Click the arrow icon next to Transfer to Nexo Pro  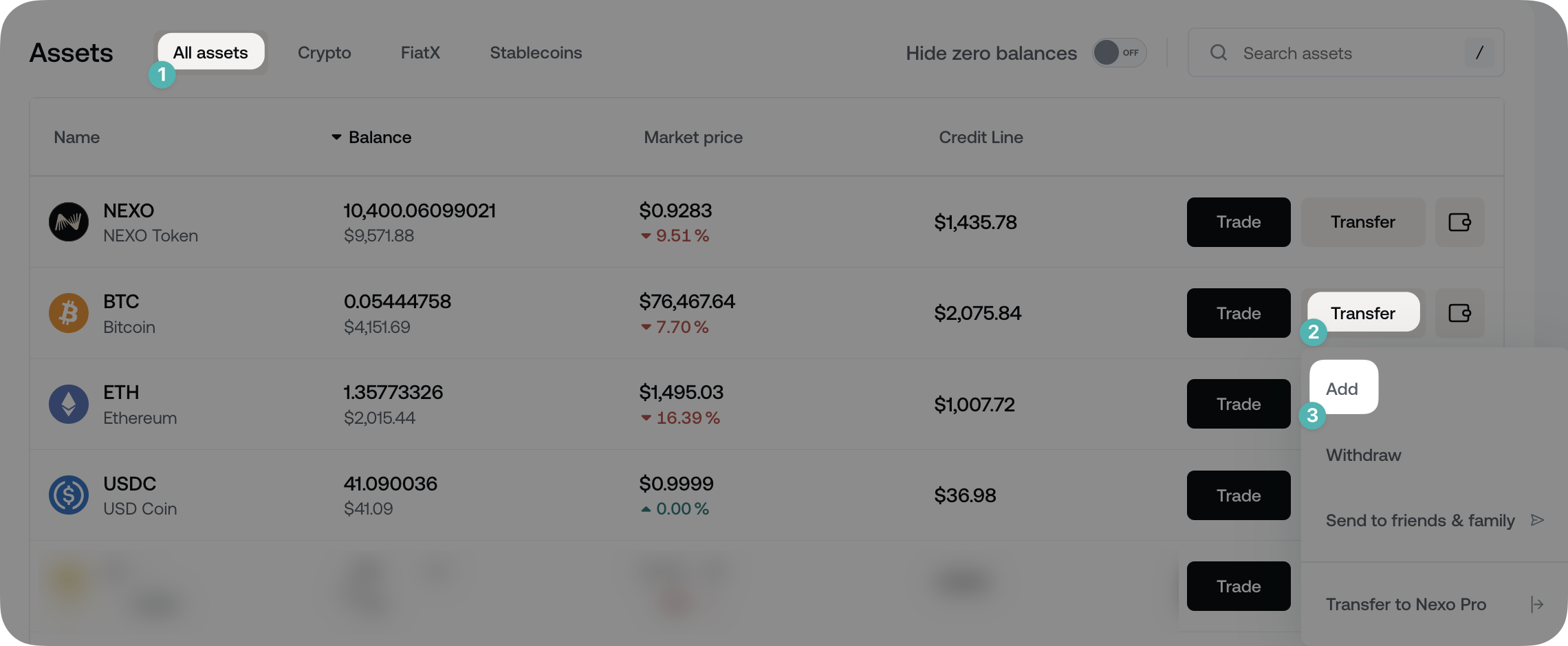point(1536,604)
